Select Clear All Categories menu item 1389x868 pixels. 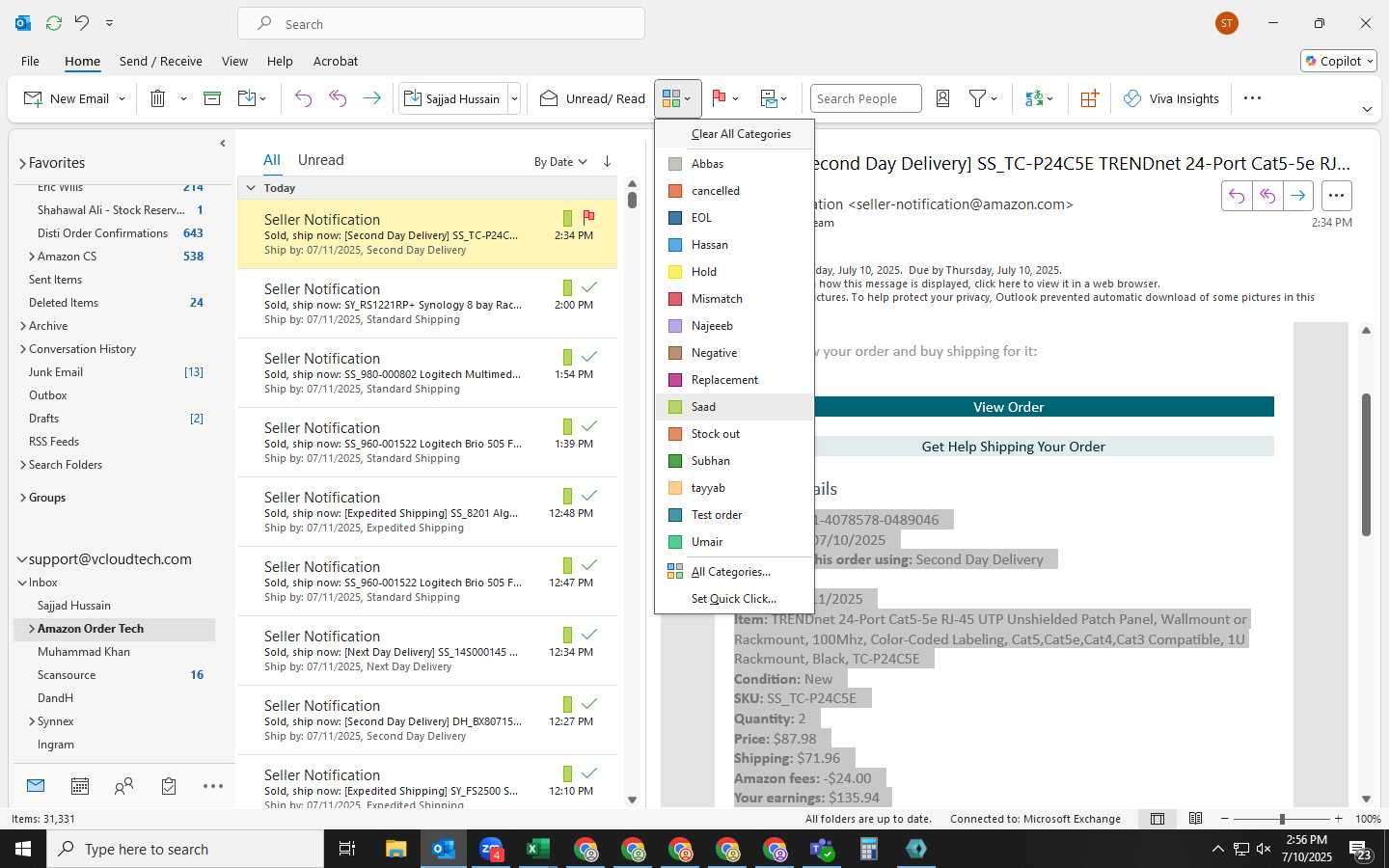click(x=734, y=134)
